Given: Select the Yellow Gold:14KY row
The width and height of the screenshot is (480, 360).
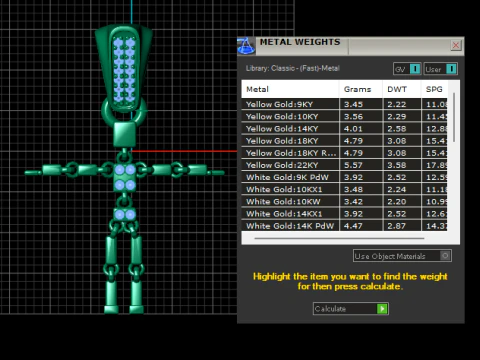Looking at the screenshot, I should pos(344,128).
